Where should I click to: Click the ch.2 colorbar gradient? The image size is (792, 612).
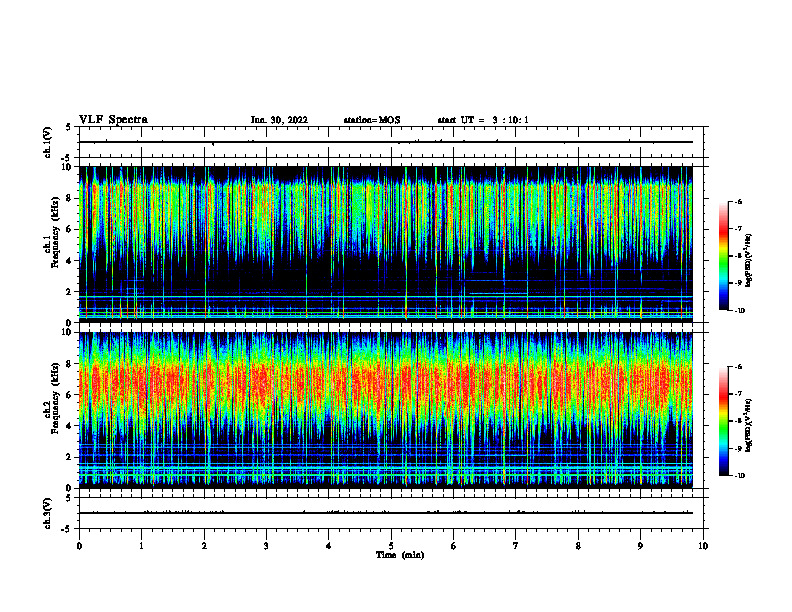[723, 421]
